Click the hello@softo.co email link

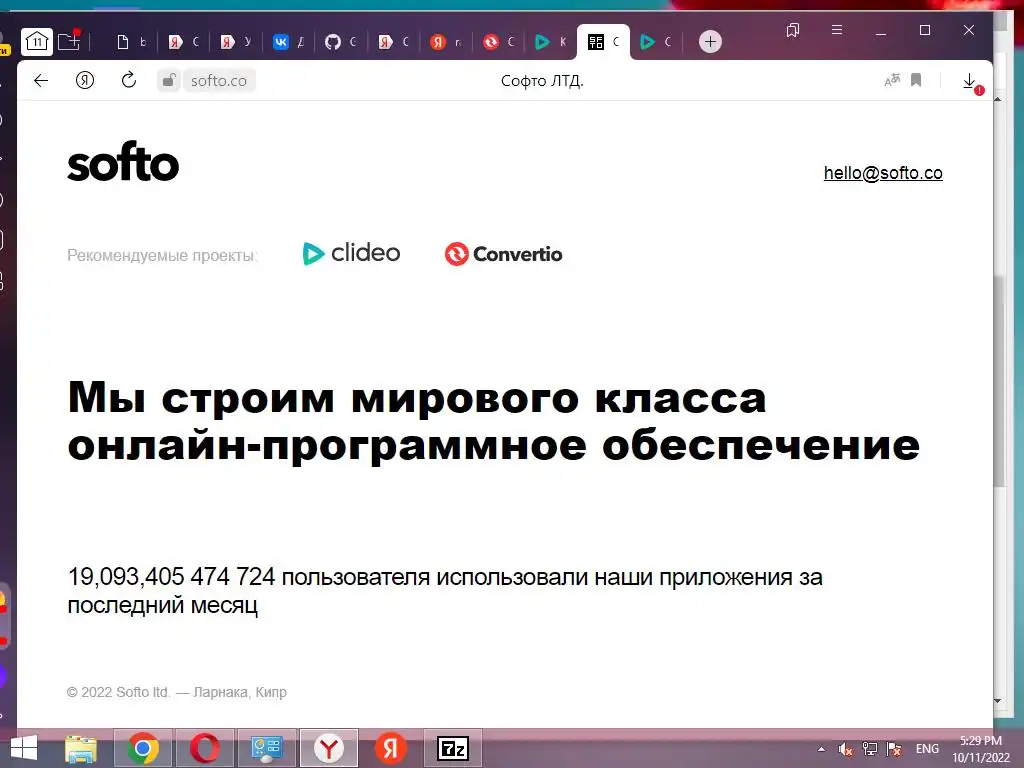click(883, 173)
